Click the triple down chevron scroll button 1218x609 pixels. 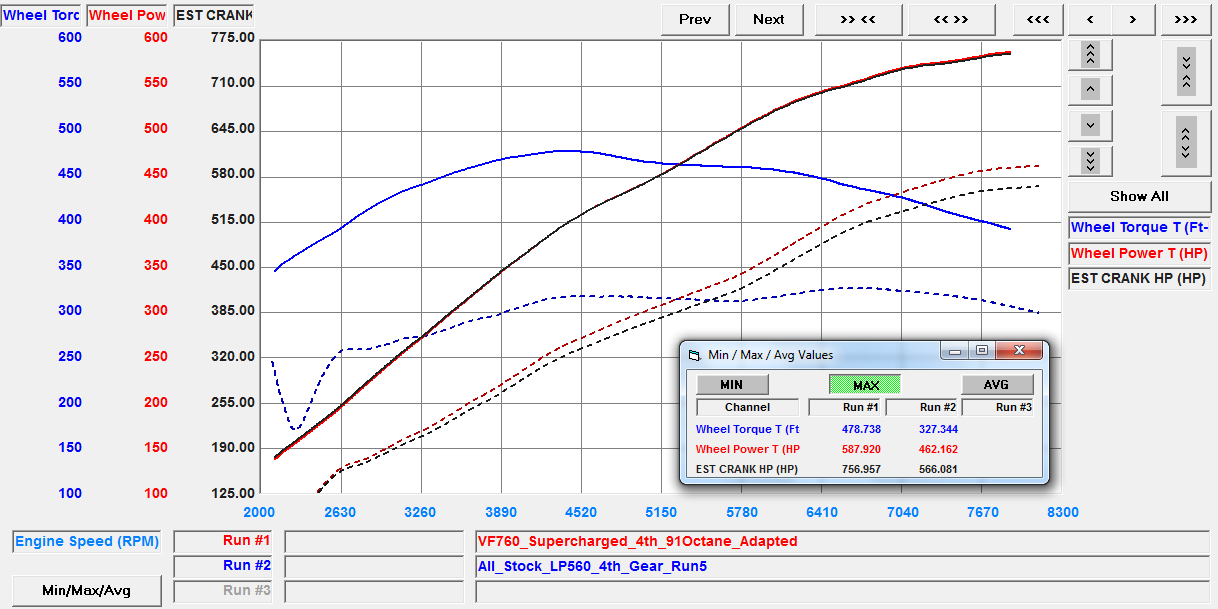tap(1090, 160)
